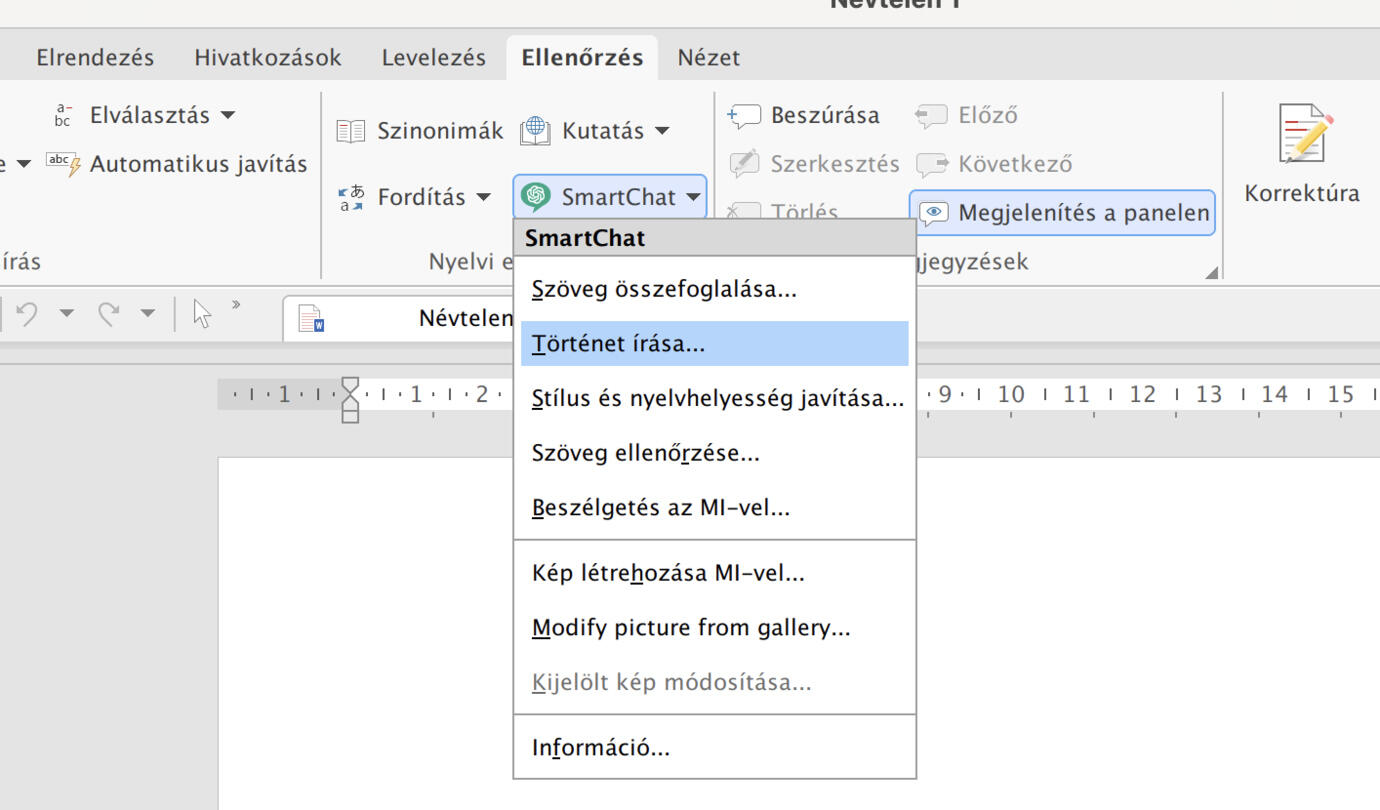Select the Ellenőrzés tab
This screenshot has height=810, width=1380.
click(x=582, y=57)
